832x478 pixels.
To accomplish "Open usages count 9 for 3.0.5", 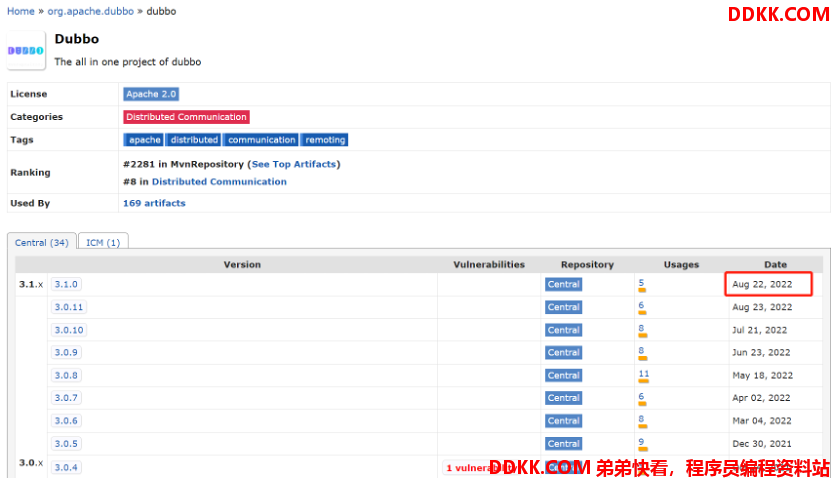I will 642,442.
